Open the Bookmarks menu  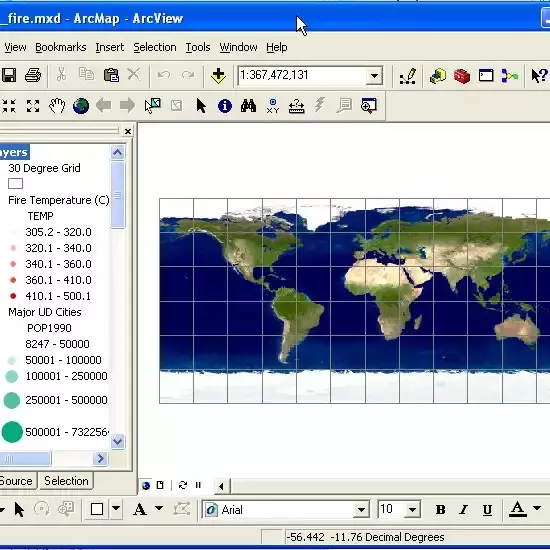(61, 47)
